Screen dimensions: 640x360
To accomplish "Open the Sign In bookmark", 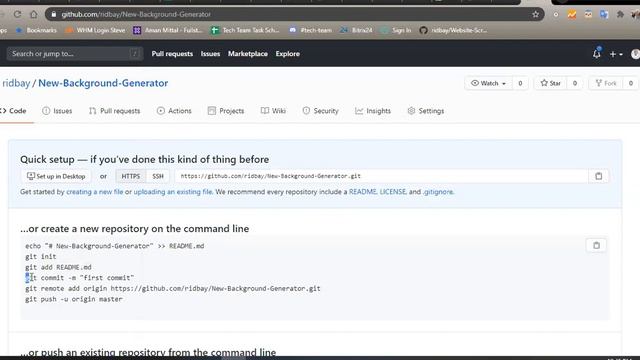I will pyautogui.click(x=396, y=30).
